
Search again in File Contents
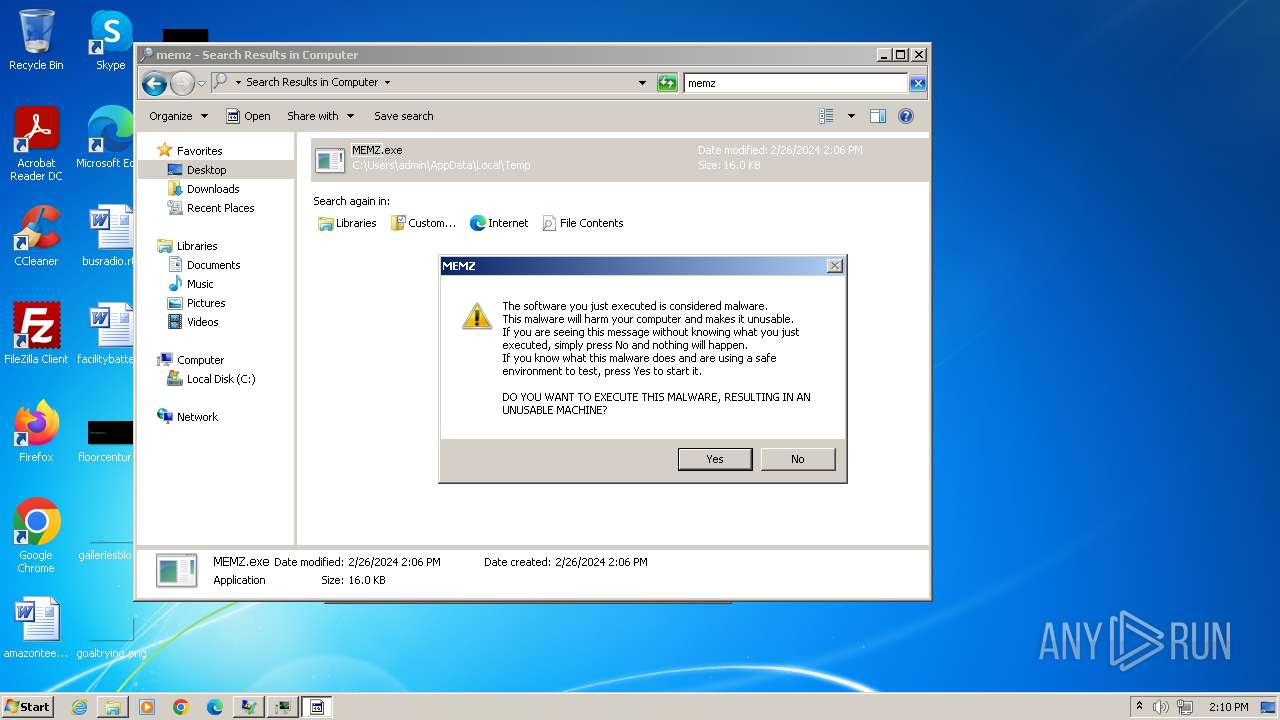coord(583,223)
